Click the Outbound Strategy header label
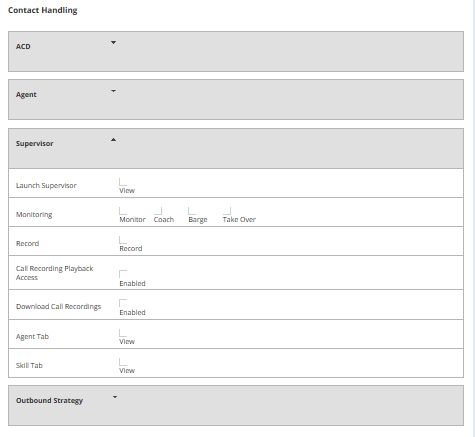The height and width of the screenshot is (437, 475). (x=49, y=401)
